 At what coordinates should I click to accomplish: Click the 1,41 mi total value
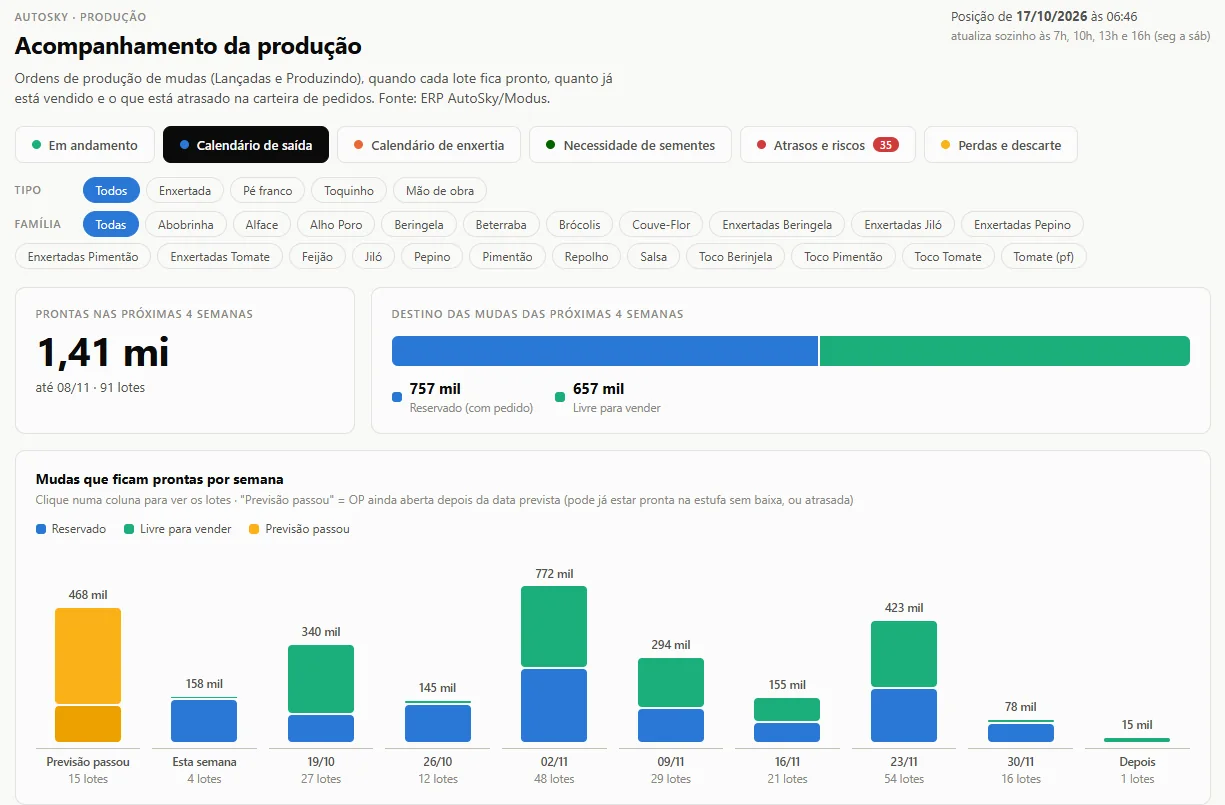pos(103,352)
